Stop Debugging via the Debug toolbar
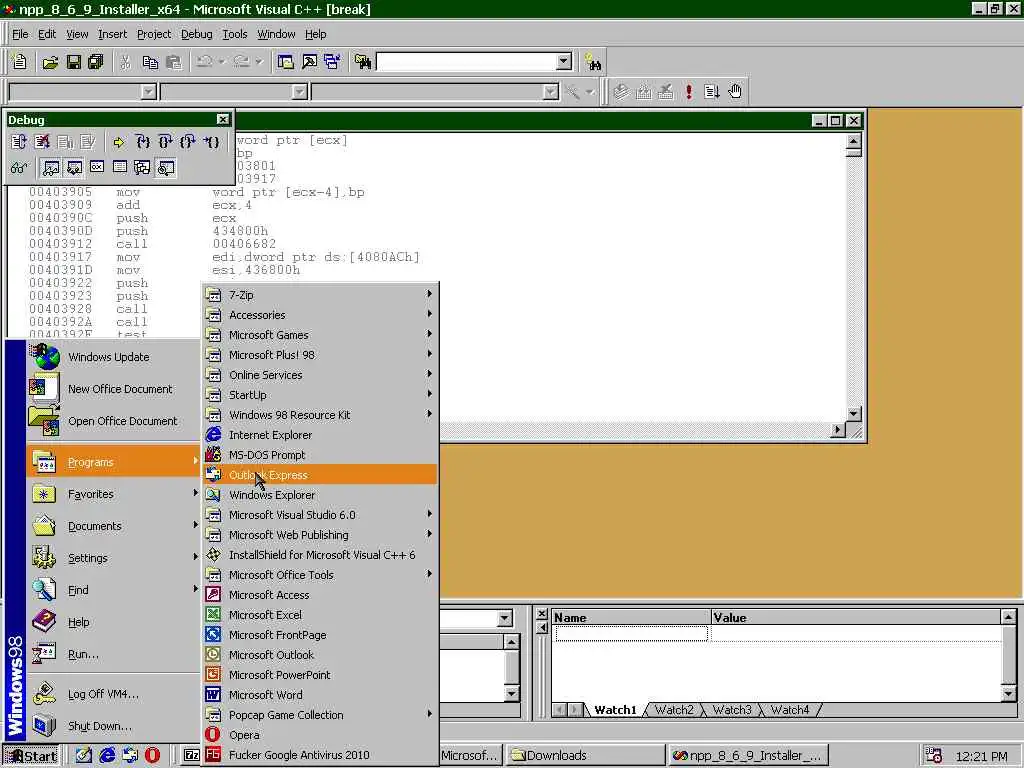Screen dimensions: 1024x768 (x=42, y=142)
